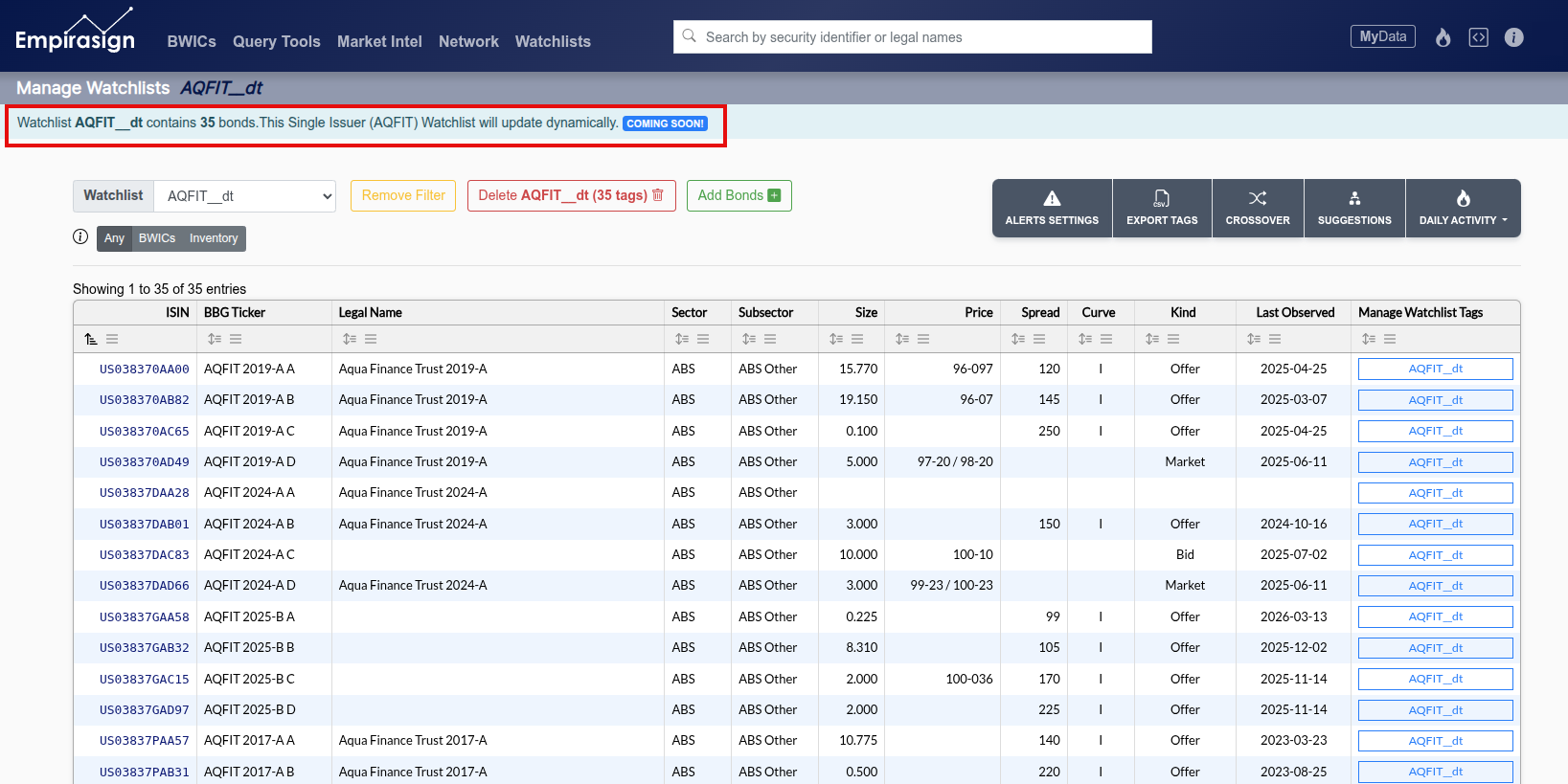The image size is (1568, 784).
Task: Open BBG Ticker column filter menu icon
Action: tap(236, 339)
